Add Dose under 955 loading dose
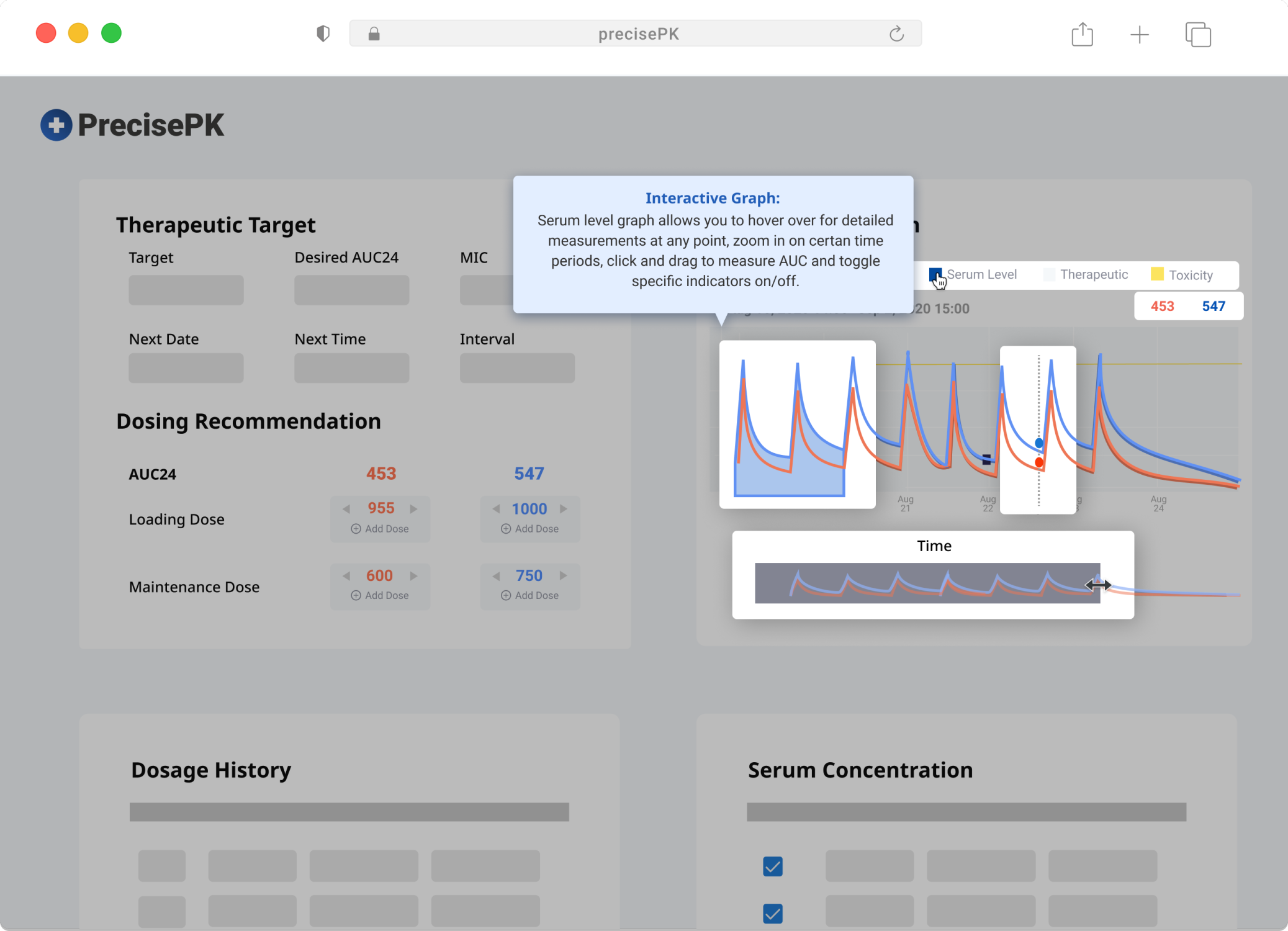Image resolution: width=1288 pixels, height=931 pixels. tap(380, 529)
